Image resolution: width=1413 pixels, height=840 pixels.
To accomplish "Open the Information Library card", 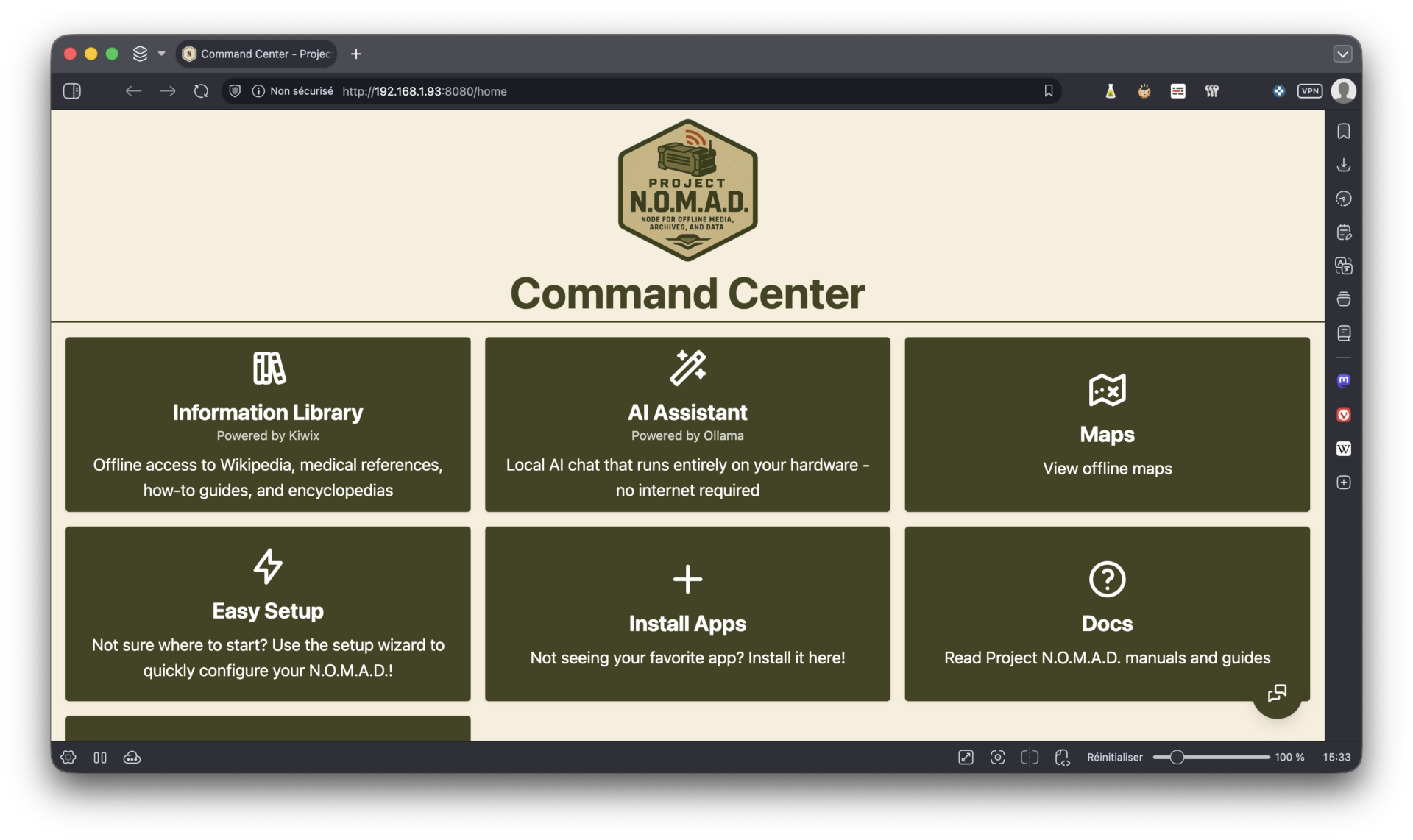I will (x=268, y=424).
